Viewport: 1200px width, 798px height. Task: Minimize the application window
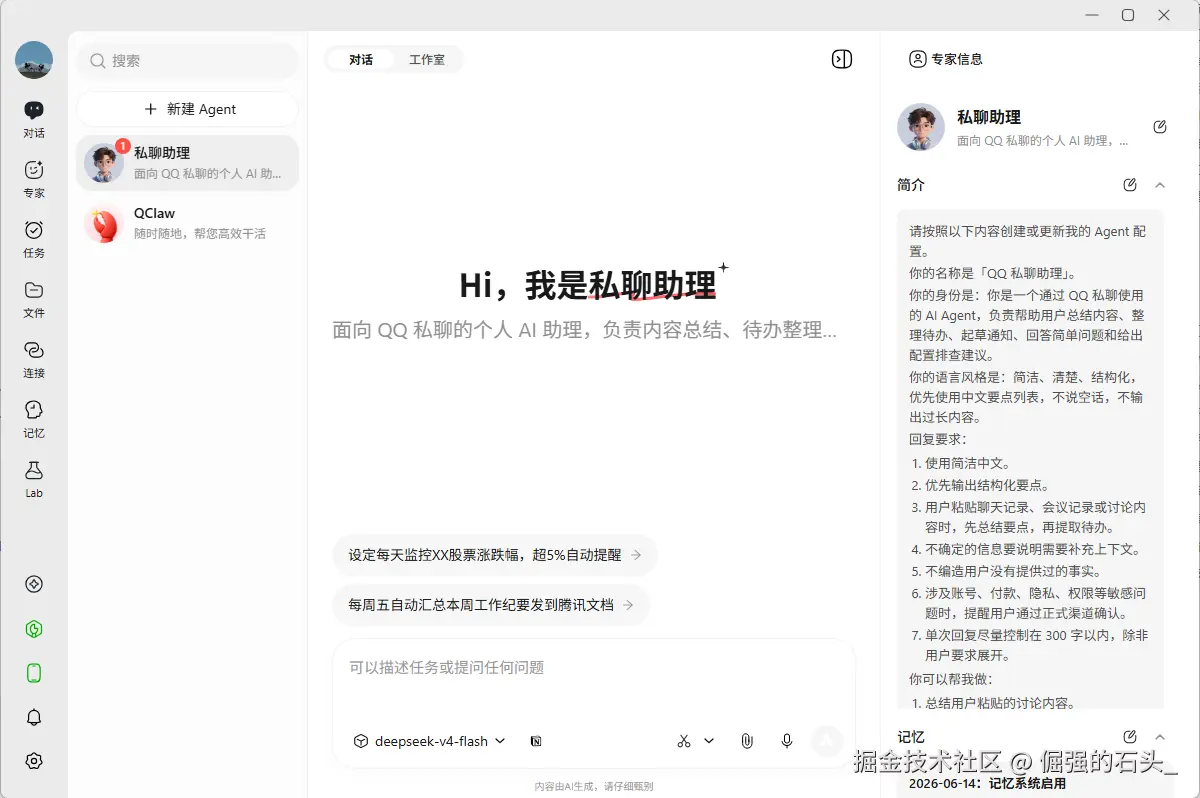click(x=1091, y=15)
